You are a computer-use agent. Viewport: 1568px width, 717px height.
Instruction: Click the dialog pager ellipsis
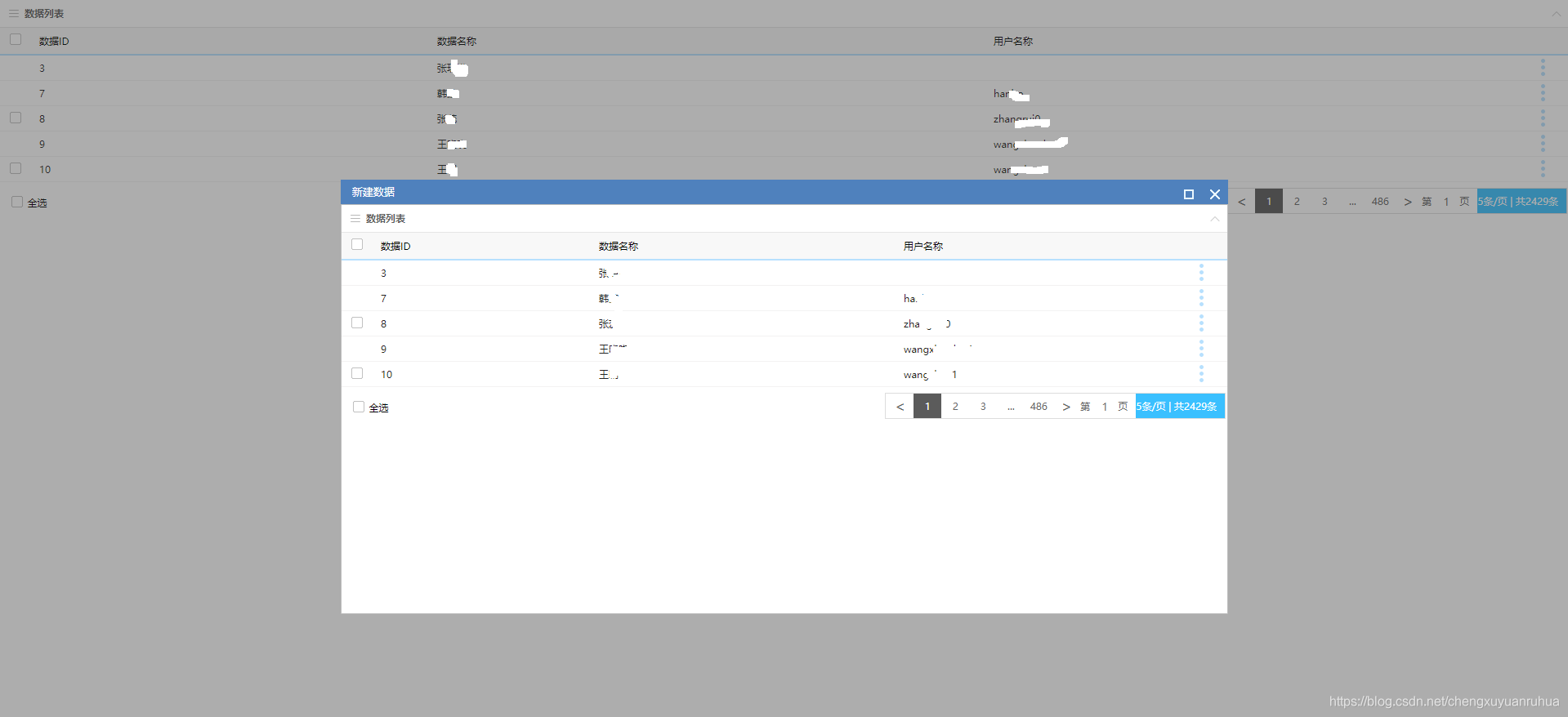(x=1011, y=406)
